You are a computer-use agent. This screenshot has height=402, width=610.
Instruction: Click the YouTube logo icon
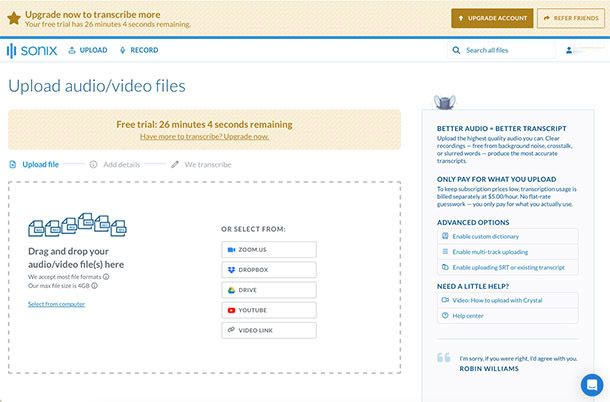point(231,310)
